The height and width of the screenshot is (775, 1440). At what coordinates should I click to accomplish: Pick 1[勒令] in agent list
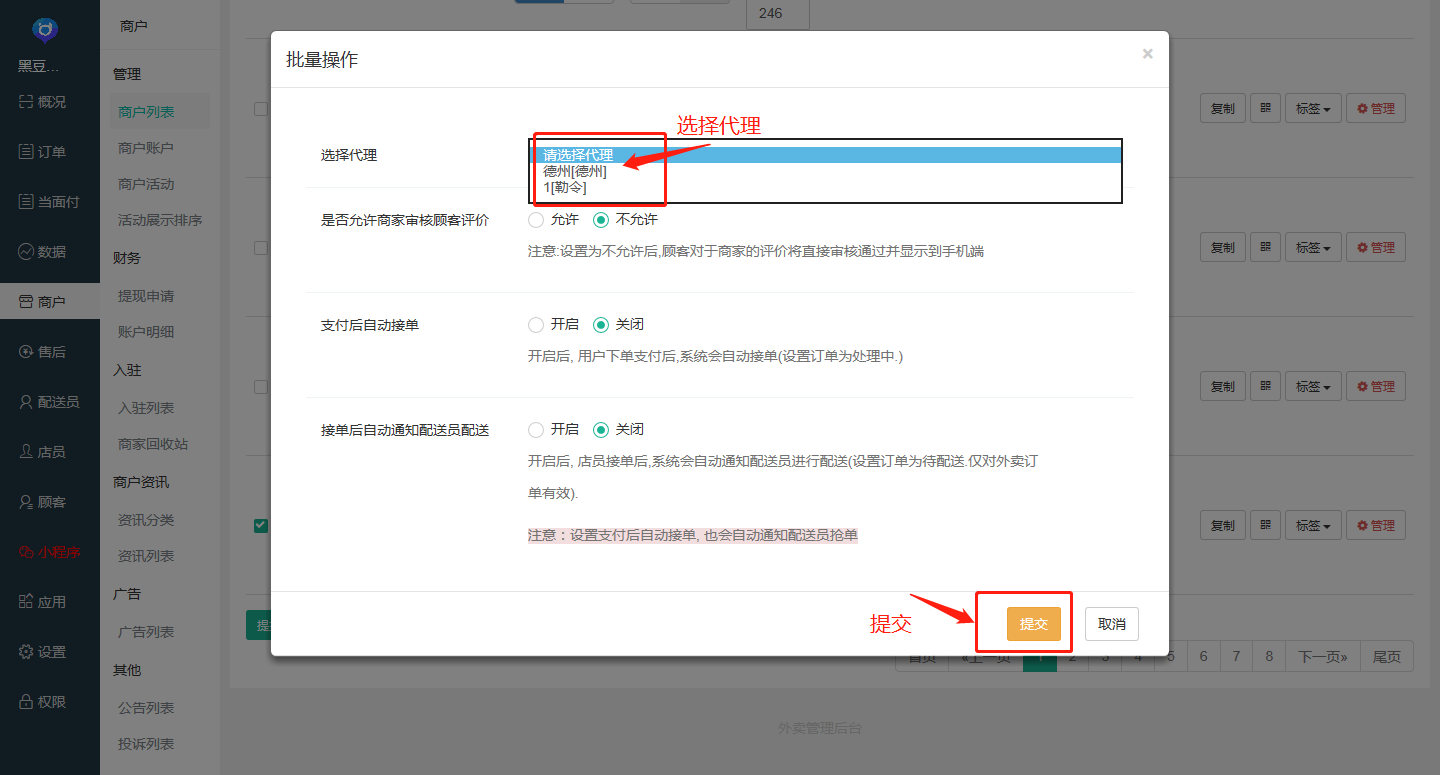(825, 187)
